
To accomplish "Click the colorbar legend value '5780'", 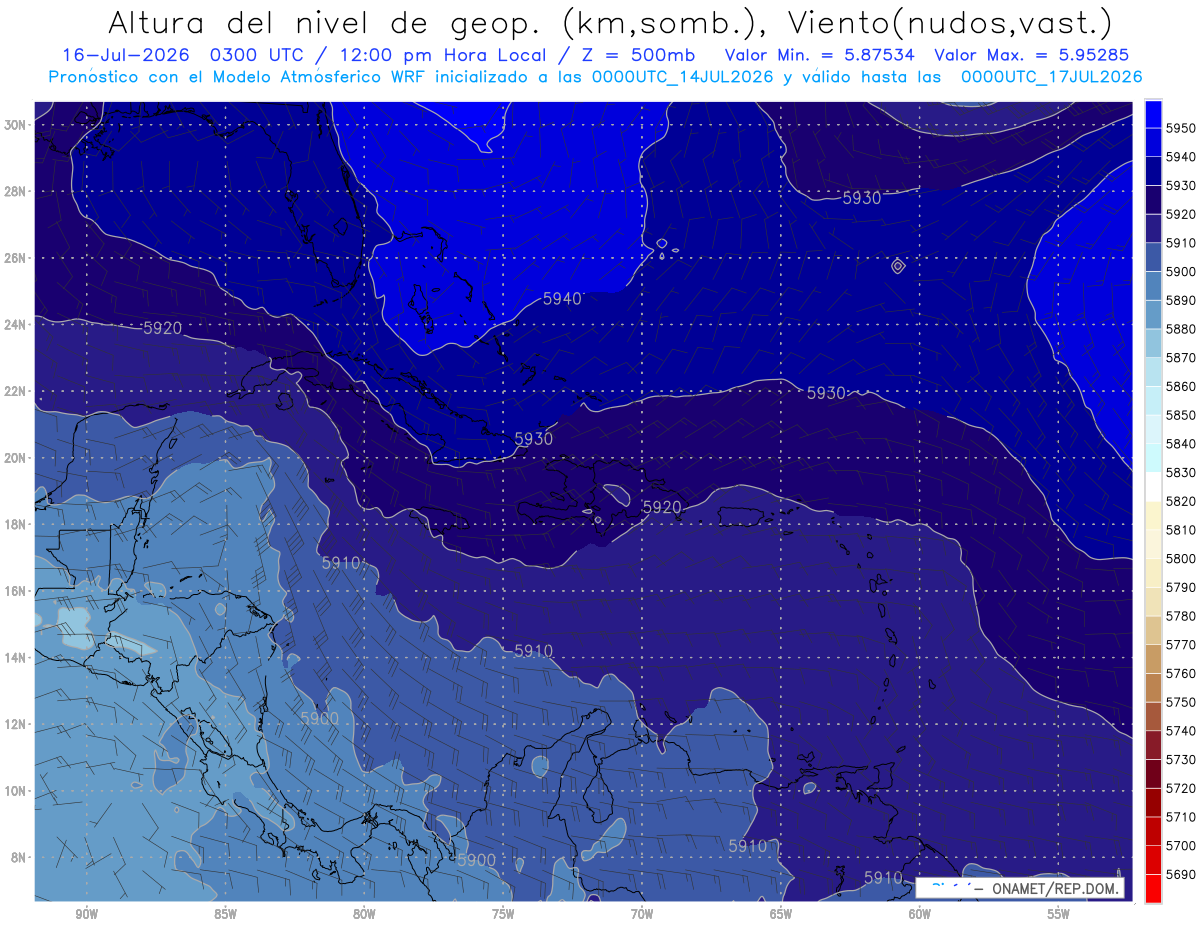I will pyautogui.click(x=1181, y=616).
